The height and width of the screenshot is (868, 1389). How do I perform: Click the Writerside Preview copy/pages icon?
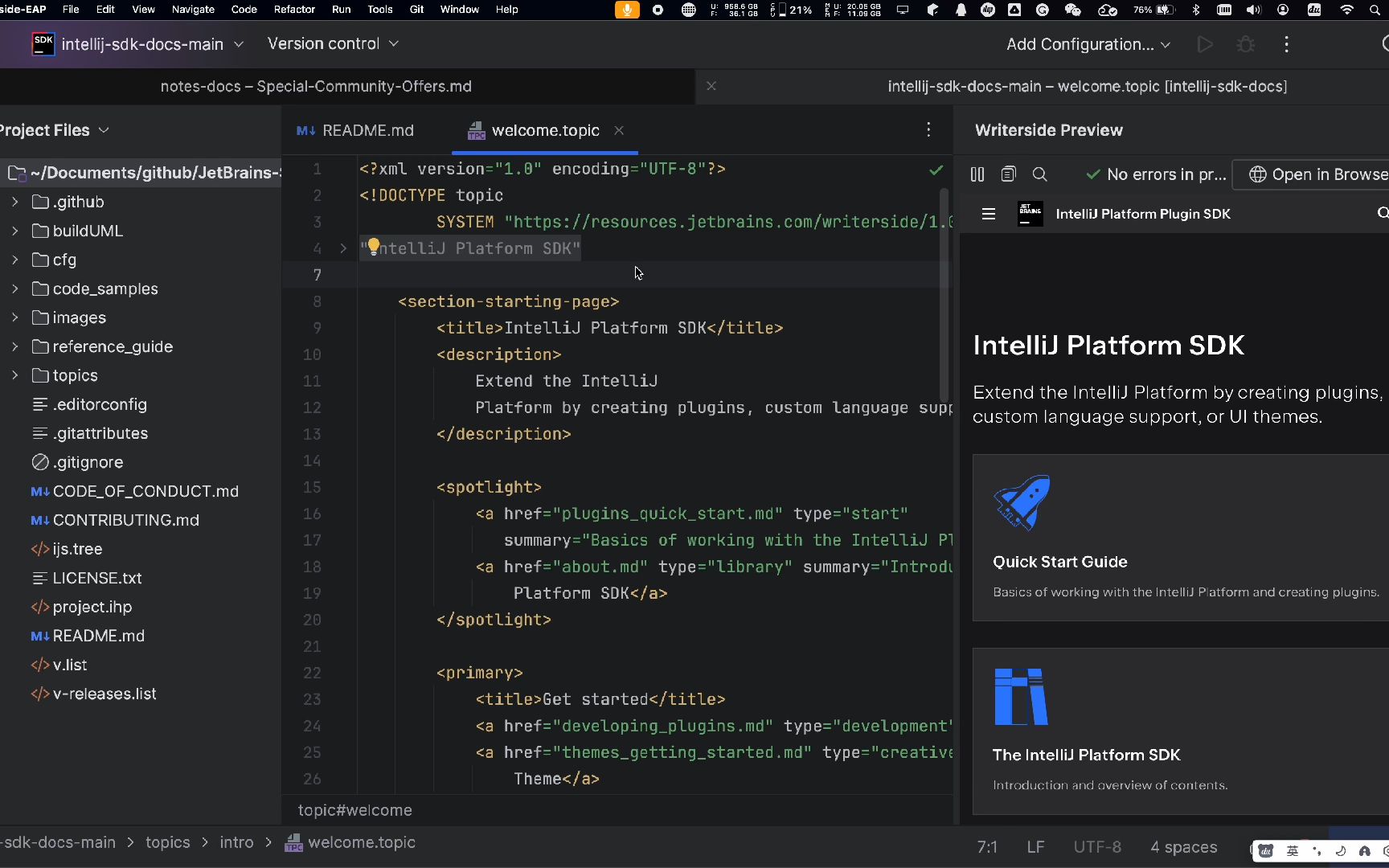[1008, 174]
